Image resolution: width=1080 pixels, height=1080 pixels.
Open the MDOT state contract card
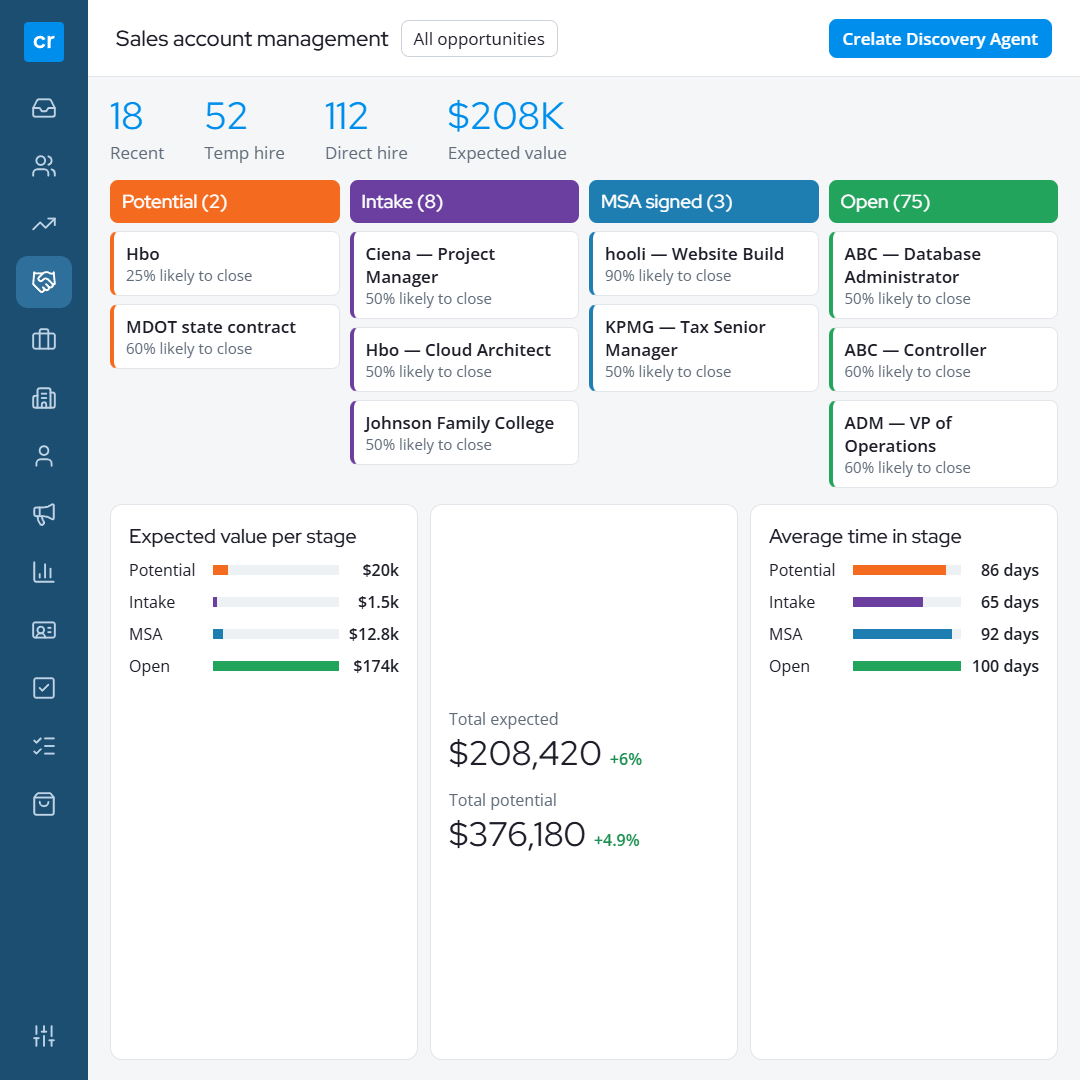point(225,337)
